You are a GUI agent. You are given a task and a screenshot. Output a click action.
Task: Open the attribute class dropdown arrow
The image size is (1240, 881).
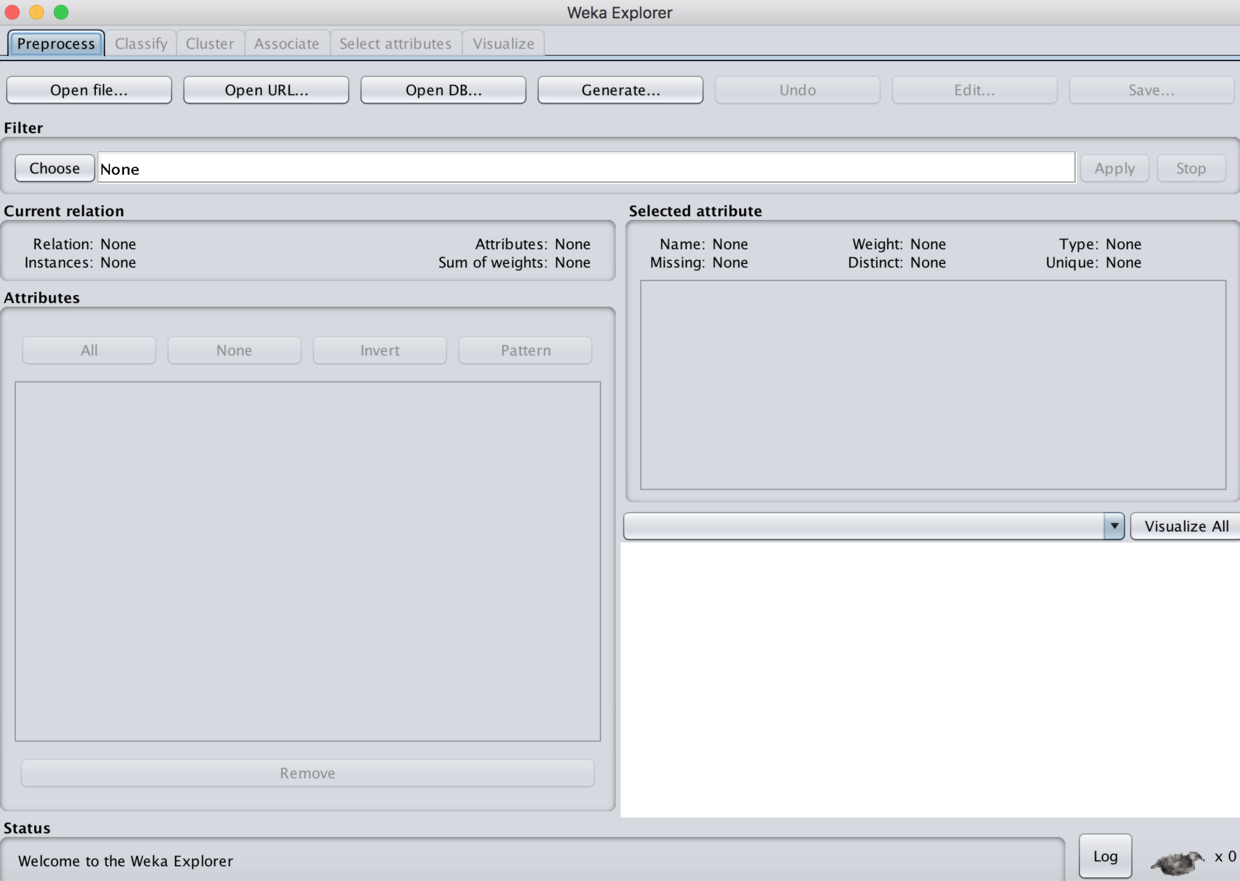[x=1114, y=526]
